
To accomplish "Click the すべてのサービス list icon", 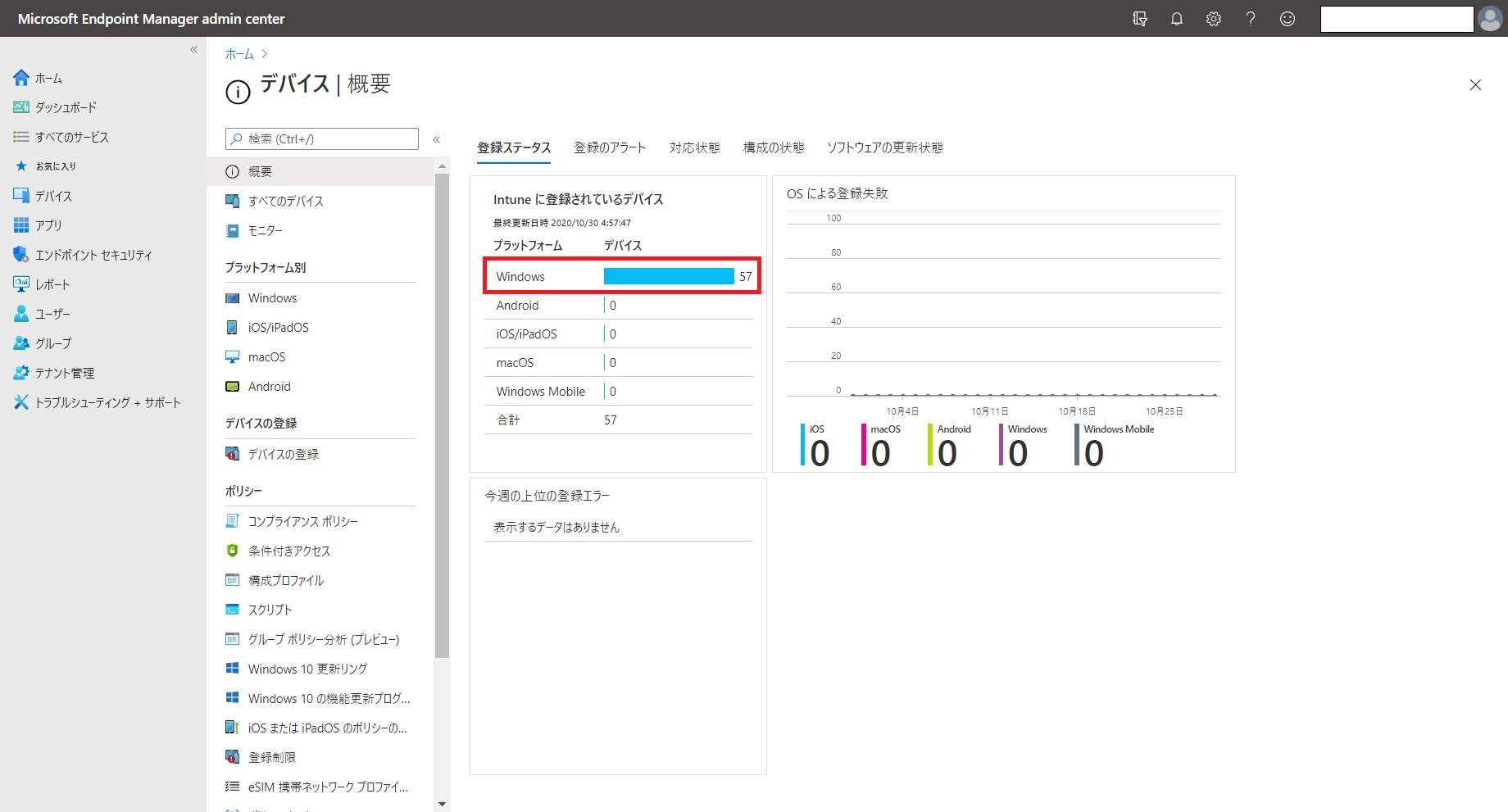I will point(21,137).
